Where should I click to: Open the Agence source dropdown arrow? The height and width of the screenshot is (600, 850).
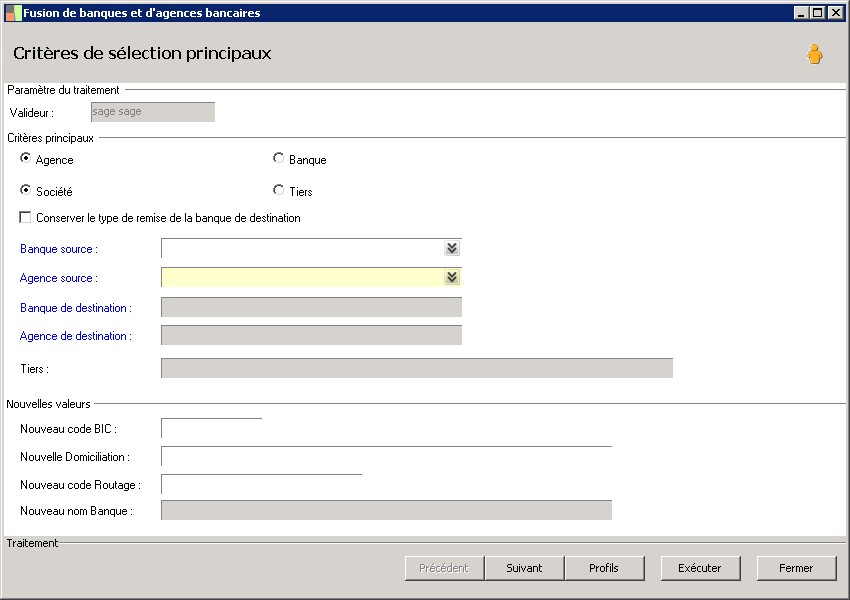pos(452,278)
